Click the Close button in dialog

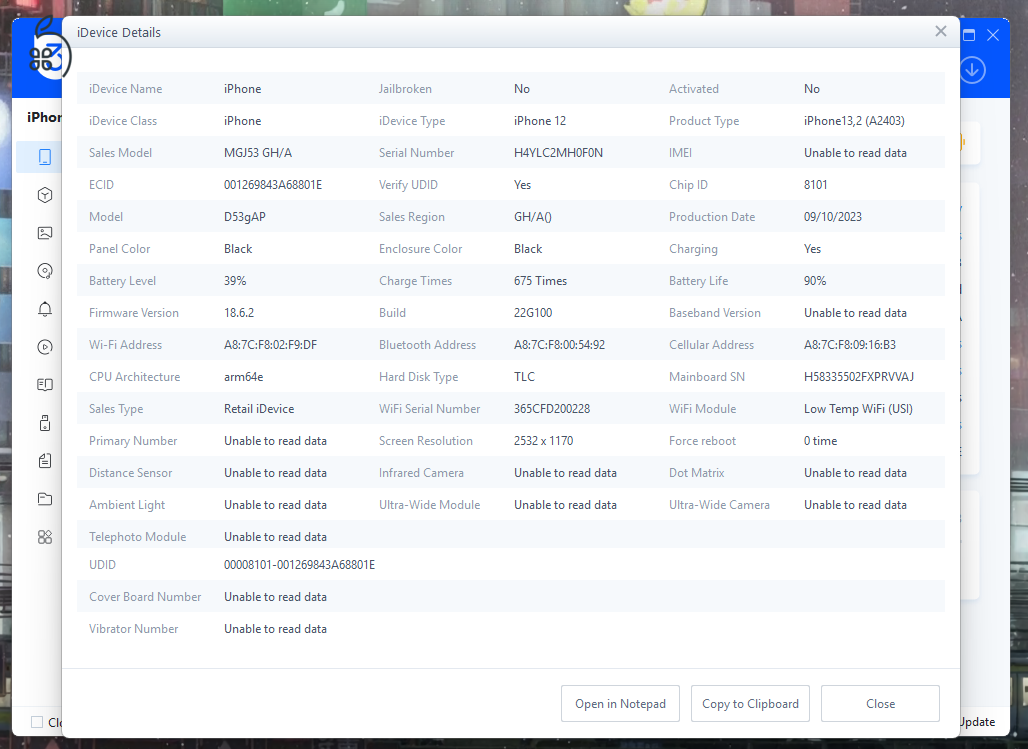[880, 704]
